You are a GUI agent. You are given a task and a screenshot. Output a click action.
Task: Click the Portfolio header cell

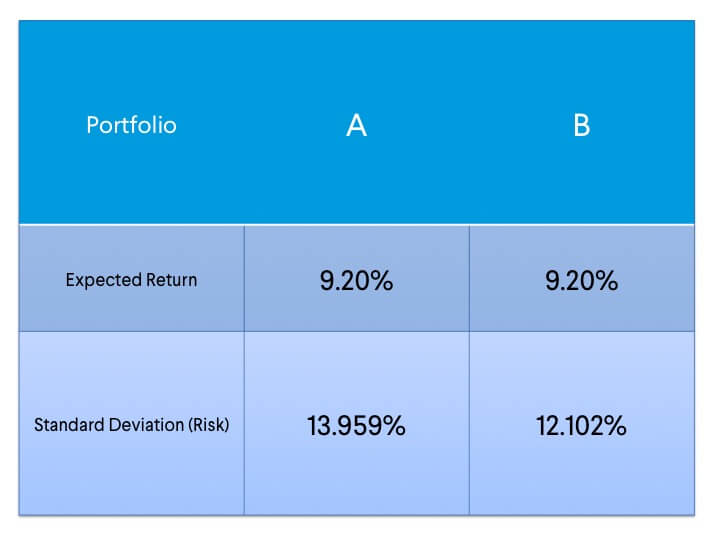pos(131,125)
